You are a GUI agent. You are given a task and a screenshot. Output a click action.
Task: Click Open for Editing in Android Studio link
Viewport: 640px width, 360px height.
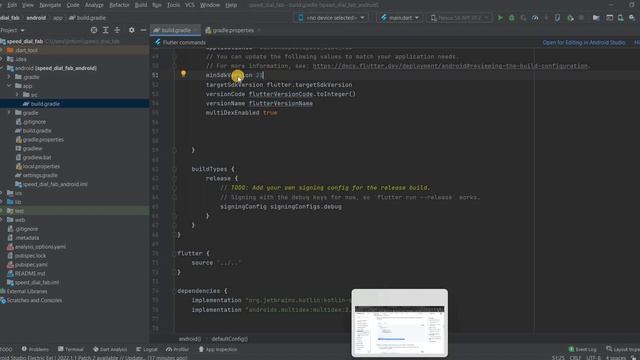click(x=584, y=42)
